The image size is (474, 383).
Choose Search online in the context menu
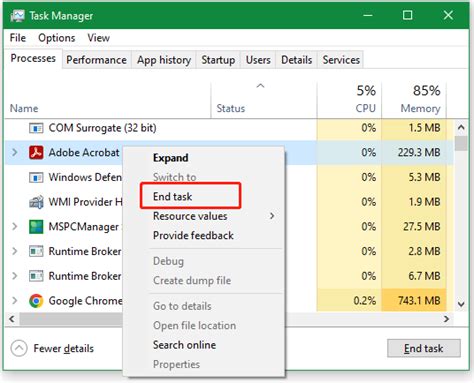click(x=203, y=345)
